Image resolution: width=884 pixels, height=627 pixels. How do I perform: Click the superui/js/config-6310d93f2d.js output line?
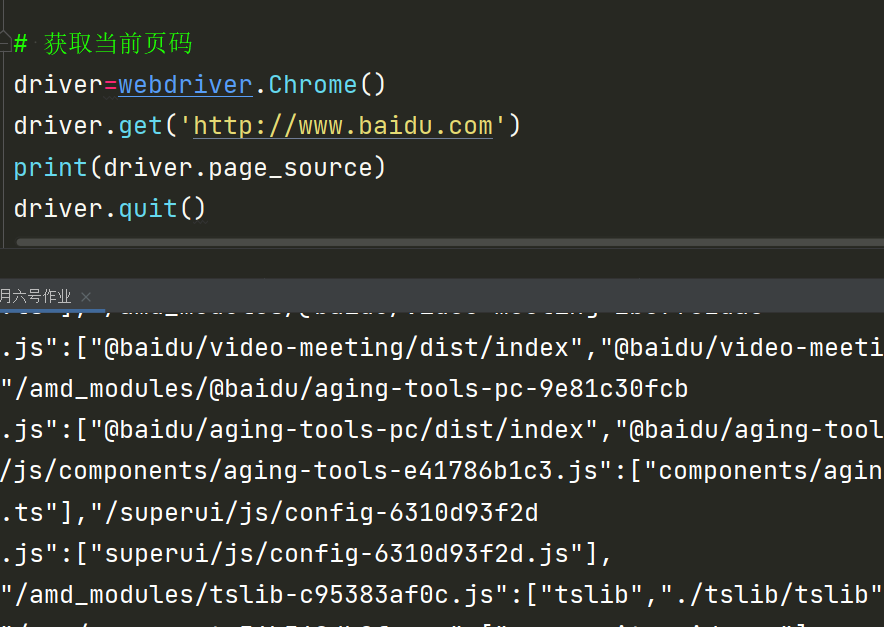pyautogui.click(x=300, y=553)
